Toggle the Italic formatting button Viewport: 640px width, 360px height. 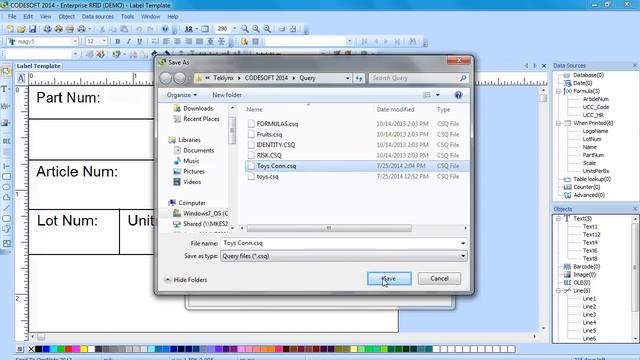click(129, 42)
